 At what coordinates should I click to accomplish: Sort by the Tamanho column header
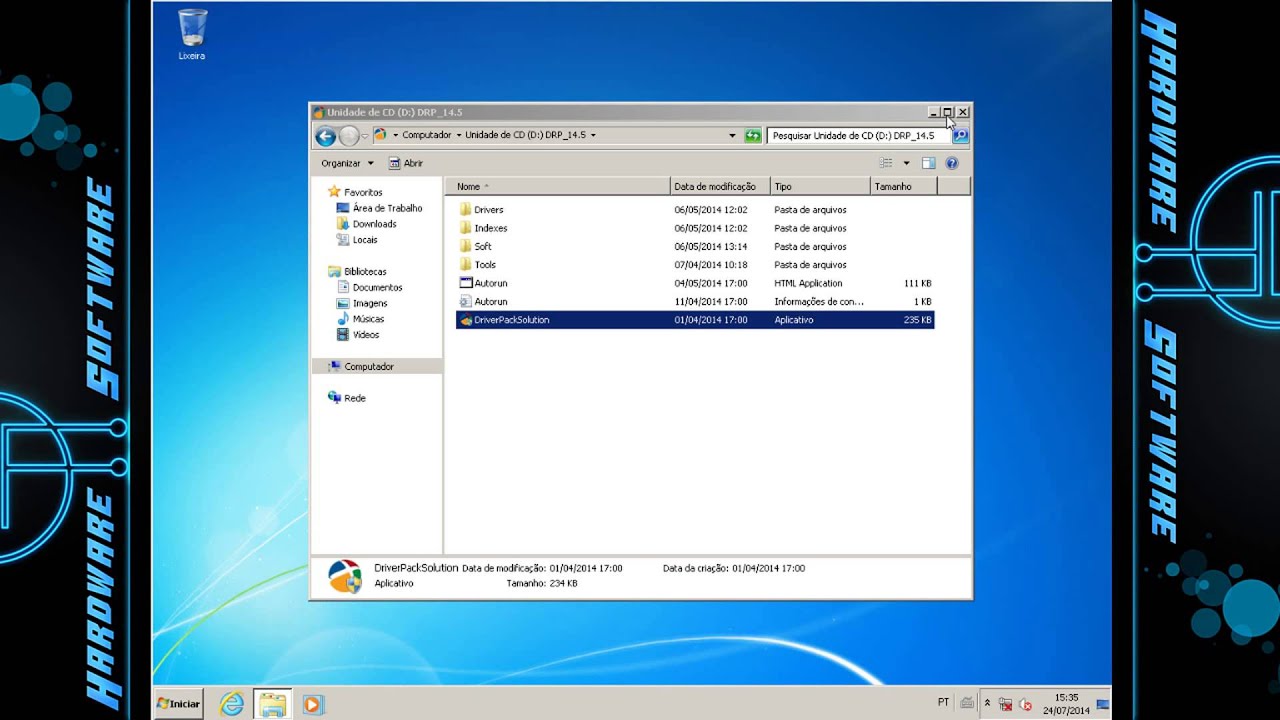pyautogui.click(x=904, y=187)
